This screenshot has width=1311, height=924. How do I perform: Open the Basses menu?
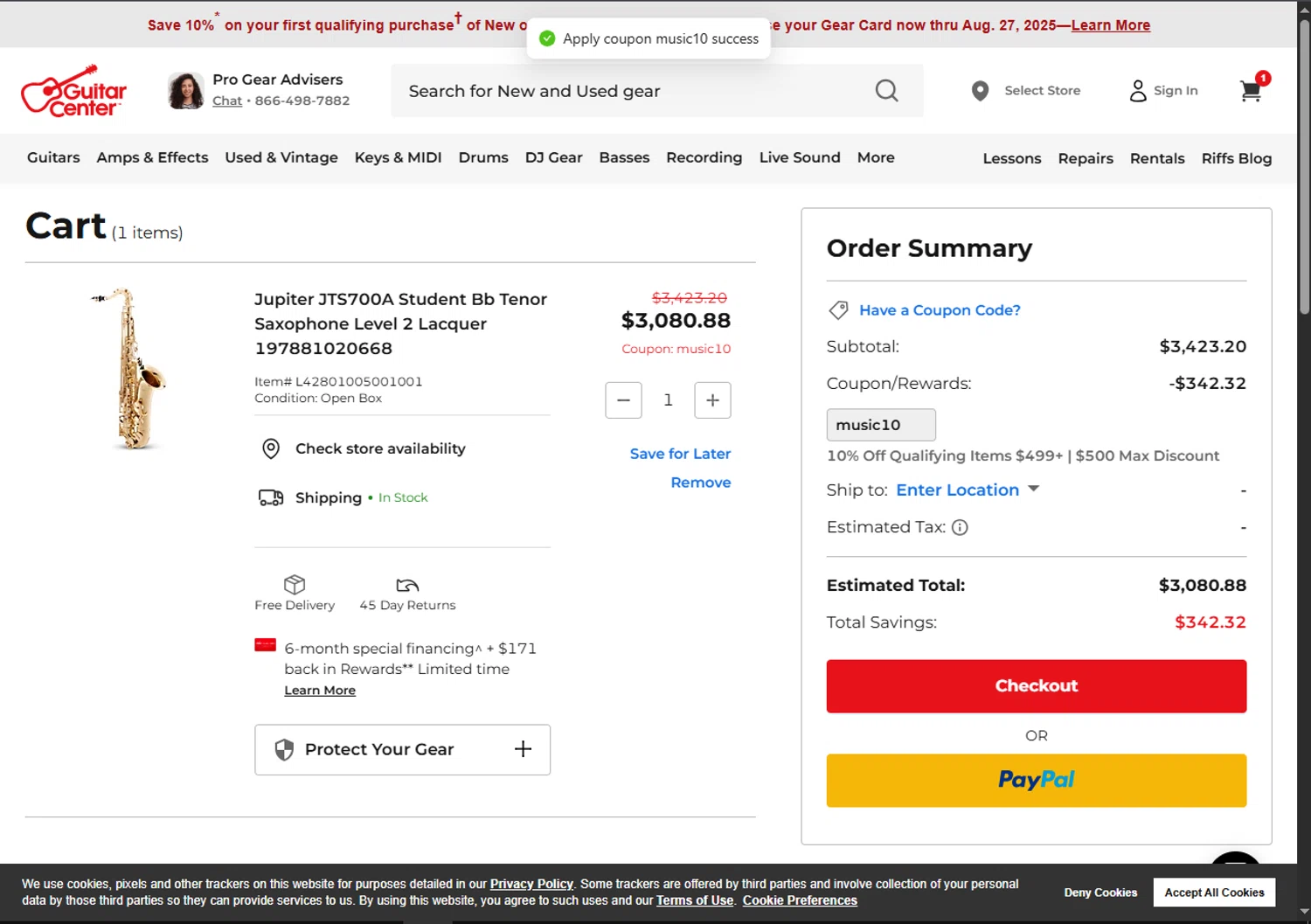[624, 157]
